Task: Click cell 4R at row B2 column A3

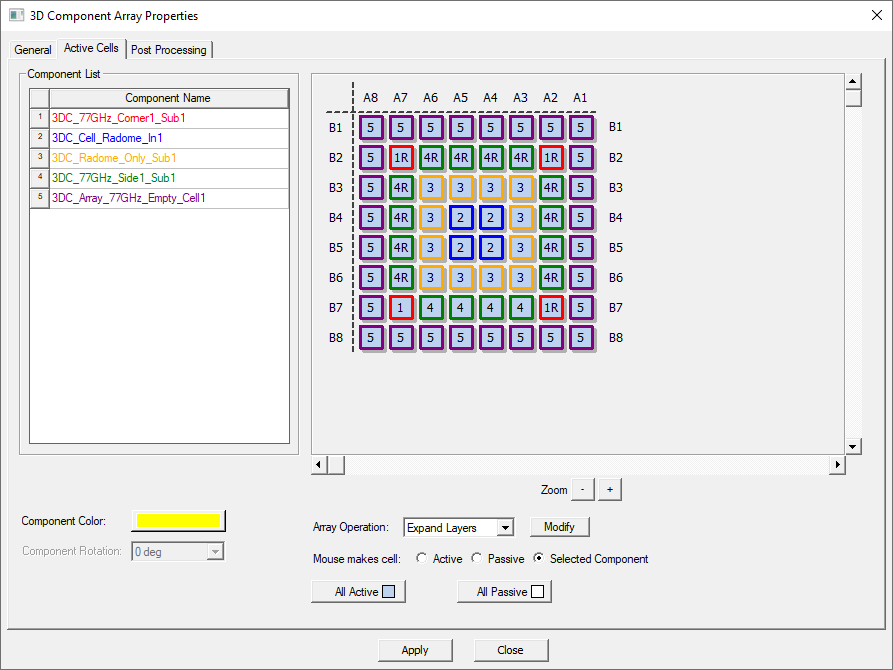Action: [521, 158]
